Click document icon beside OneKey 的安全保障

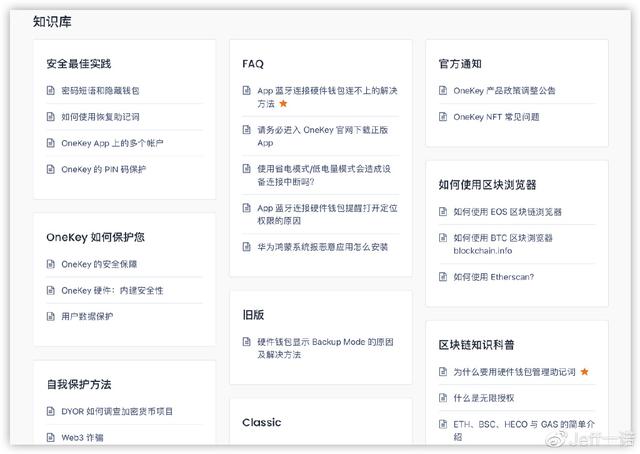click(51, 264)
